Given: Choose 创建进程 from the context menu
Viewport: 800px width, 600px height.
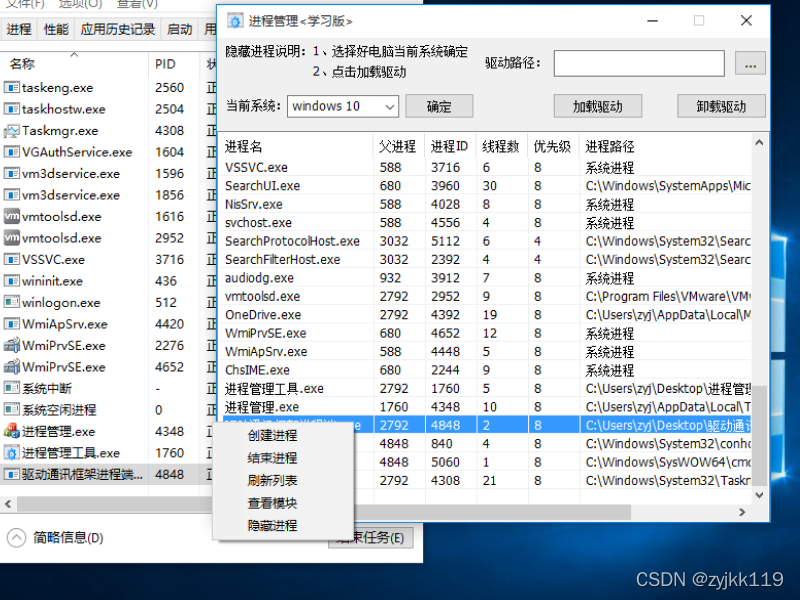Looking at the screenshot, I should click(x=272, y=435).
